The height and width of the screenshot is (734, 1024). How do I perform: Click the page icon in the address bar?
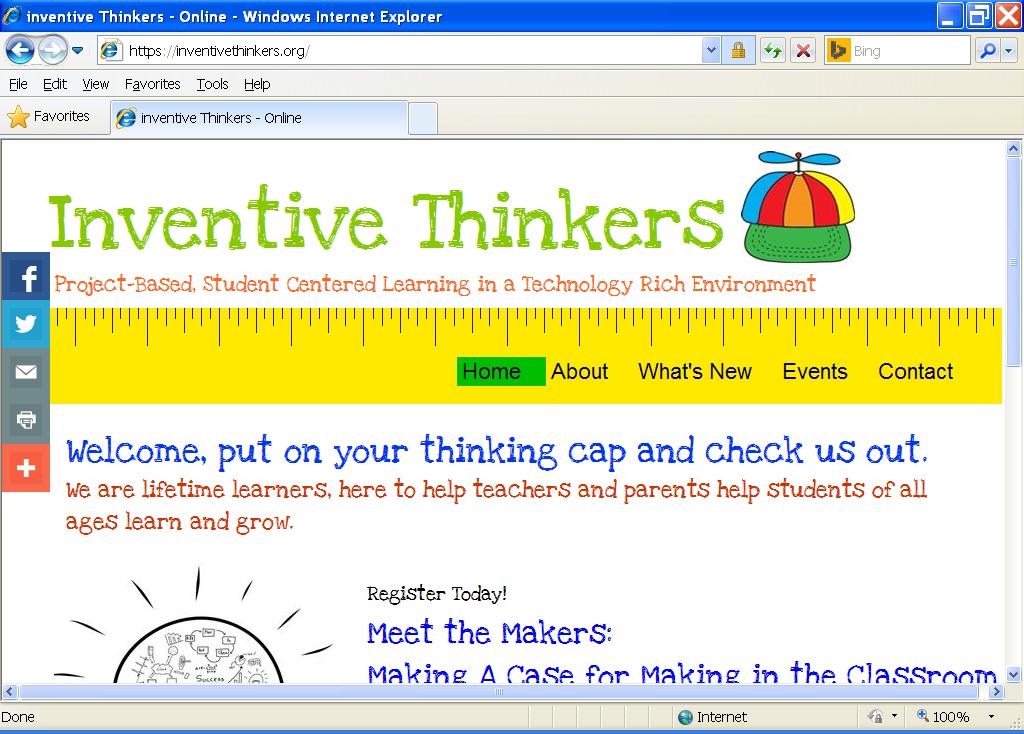click(x=111, y=50)
